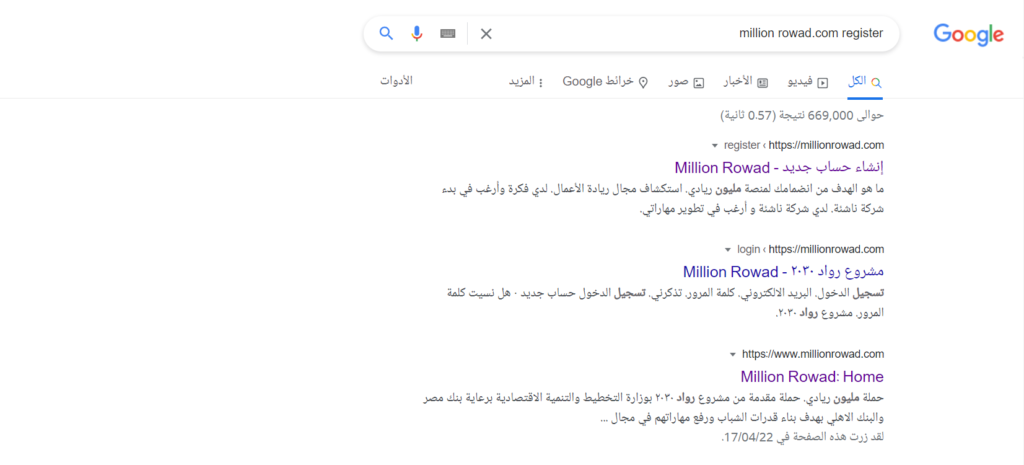Click inside the search query field
Viewport: 1024px width, 465px height.
[x=692, y=33]
